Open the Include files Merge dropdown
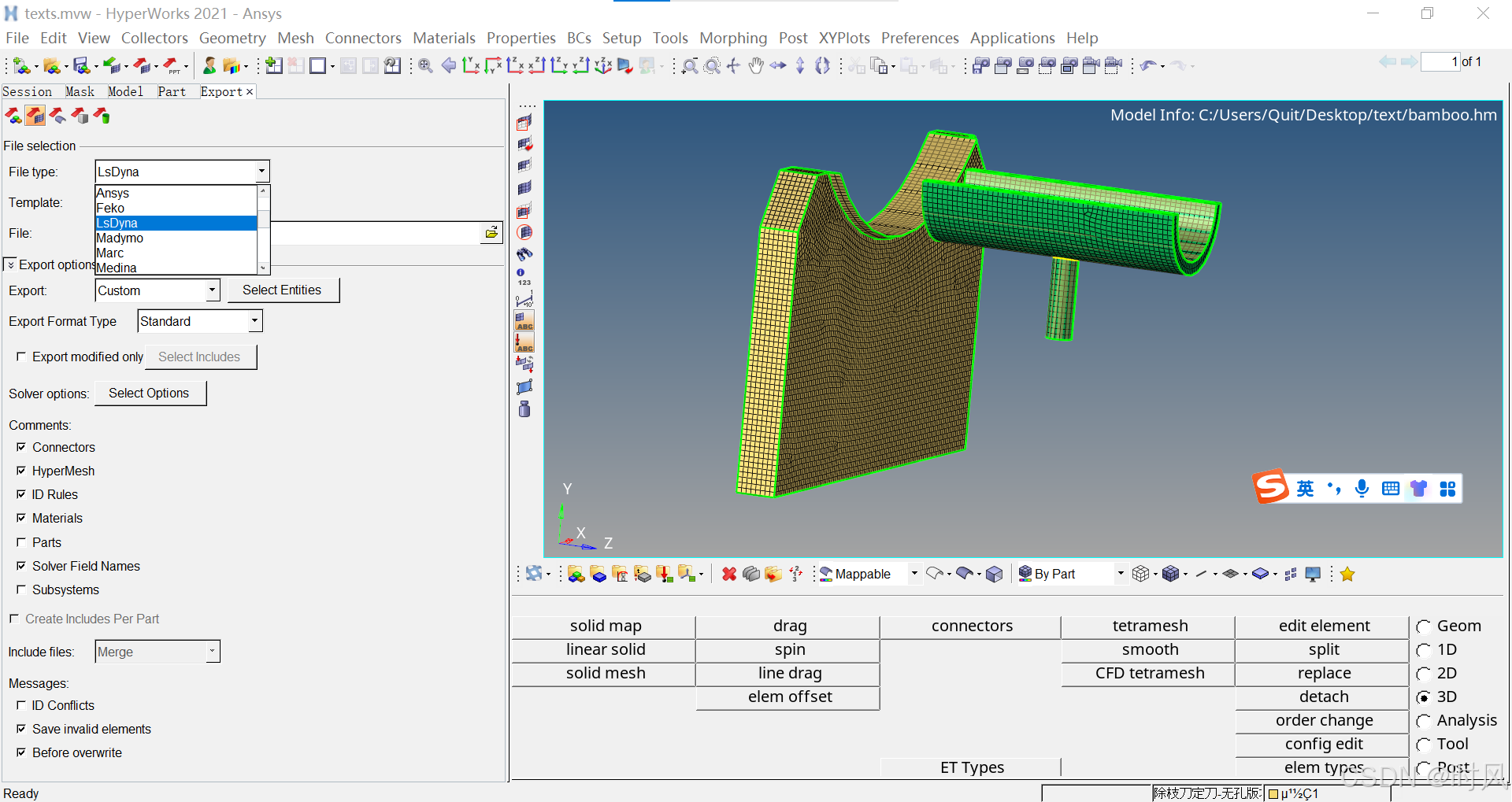This screenshot has height=802, width=1512. pyautogui.click(x=212, y=652)
